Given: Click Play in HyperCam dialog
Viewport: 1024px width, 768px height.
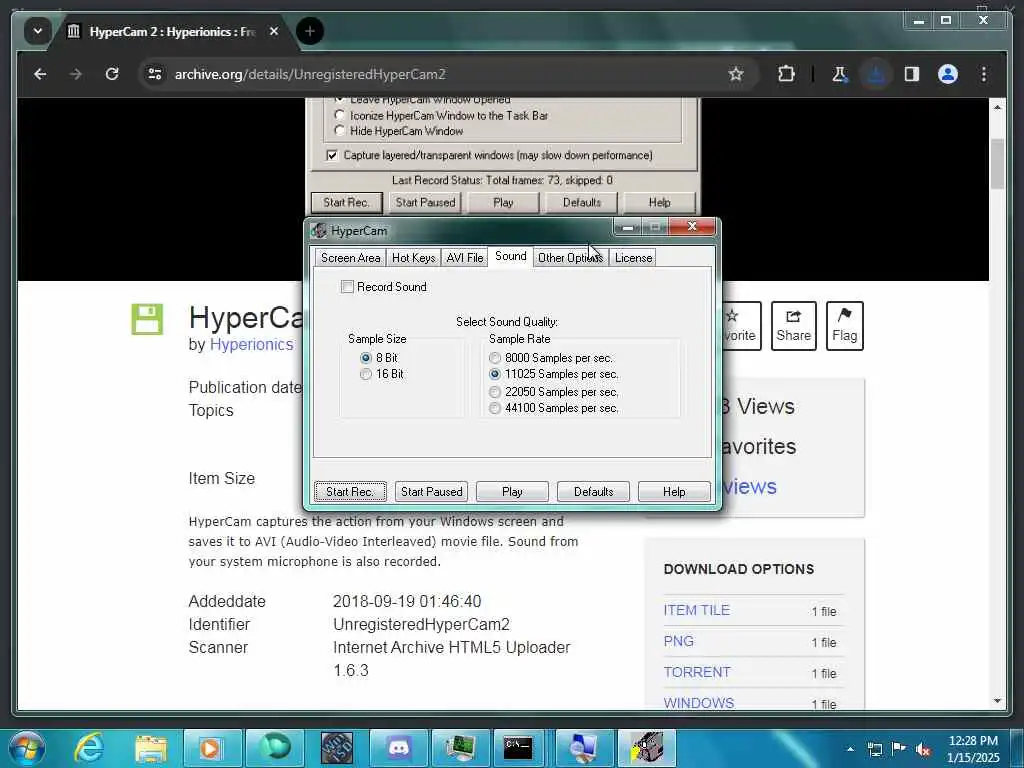Looking at the screenshot, I should 512,492.
